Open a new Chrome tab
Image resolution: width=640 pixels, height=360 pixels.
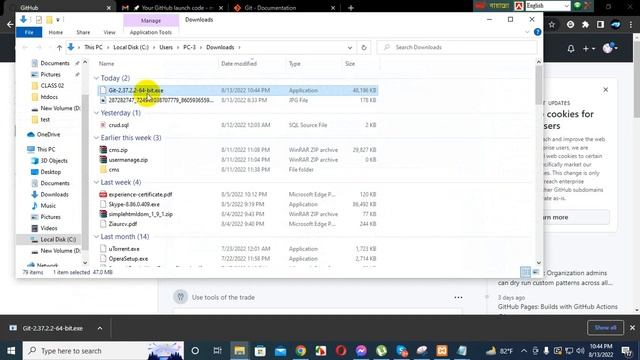tap(351, 7)
